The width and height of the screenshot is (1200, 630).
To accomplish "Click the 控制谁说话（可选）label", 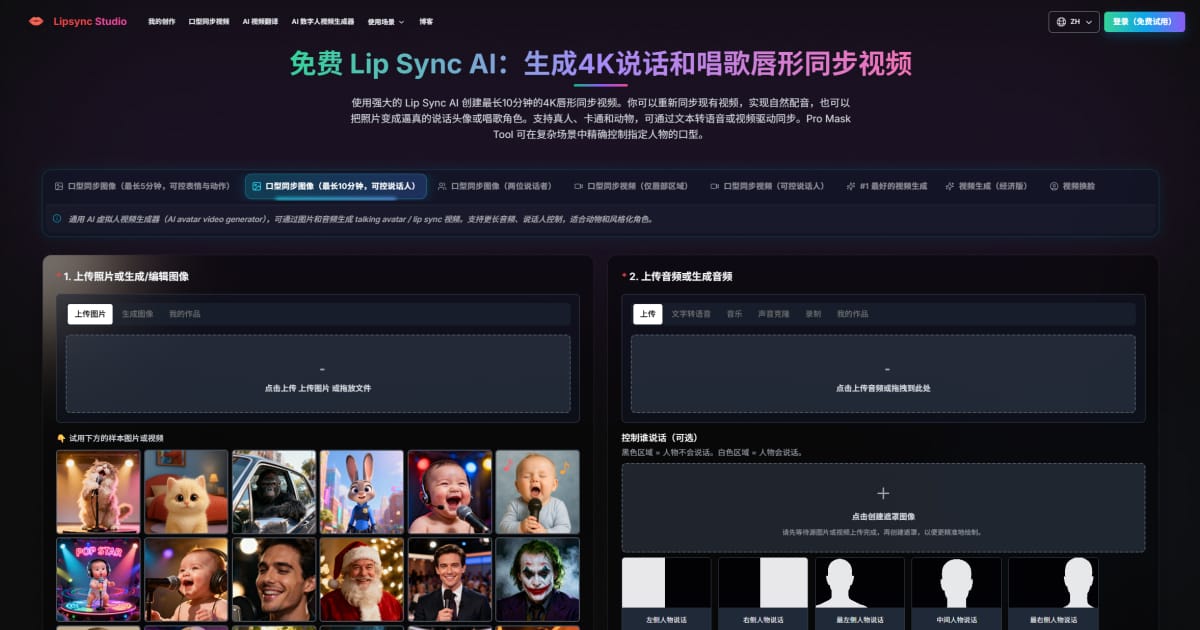I will click(660, 438).
